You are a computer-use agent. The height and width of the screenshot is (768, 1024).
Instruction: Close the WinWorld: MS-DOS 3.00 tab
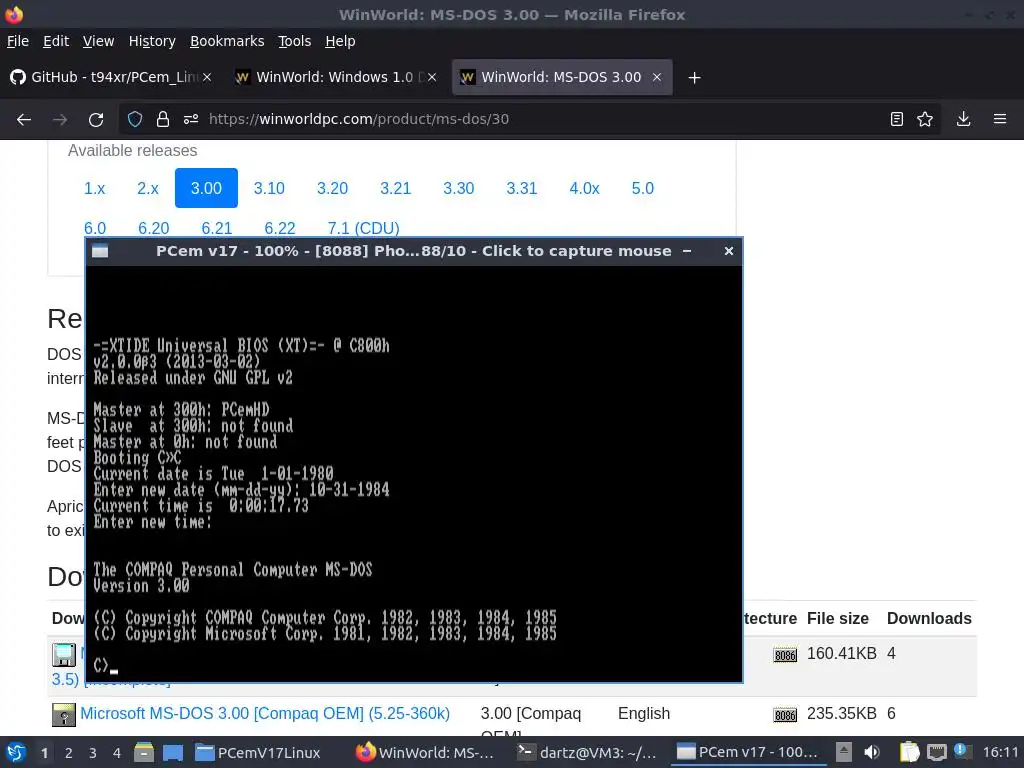[657, 77]
